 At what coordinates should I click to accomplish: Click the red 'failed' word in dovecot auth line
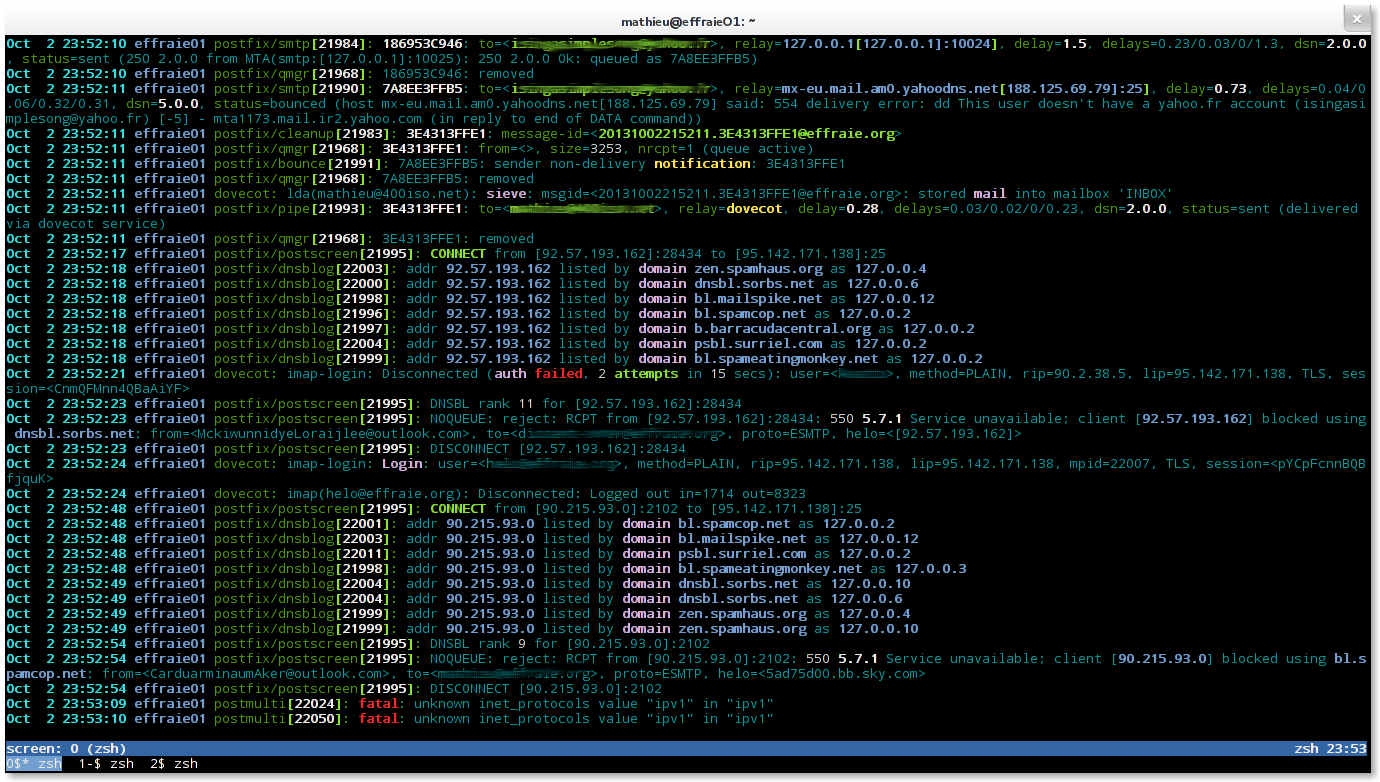(x=558, y=374)
